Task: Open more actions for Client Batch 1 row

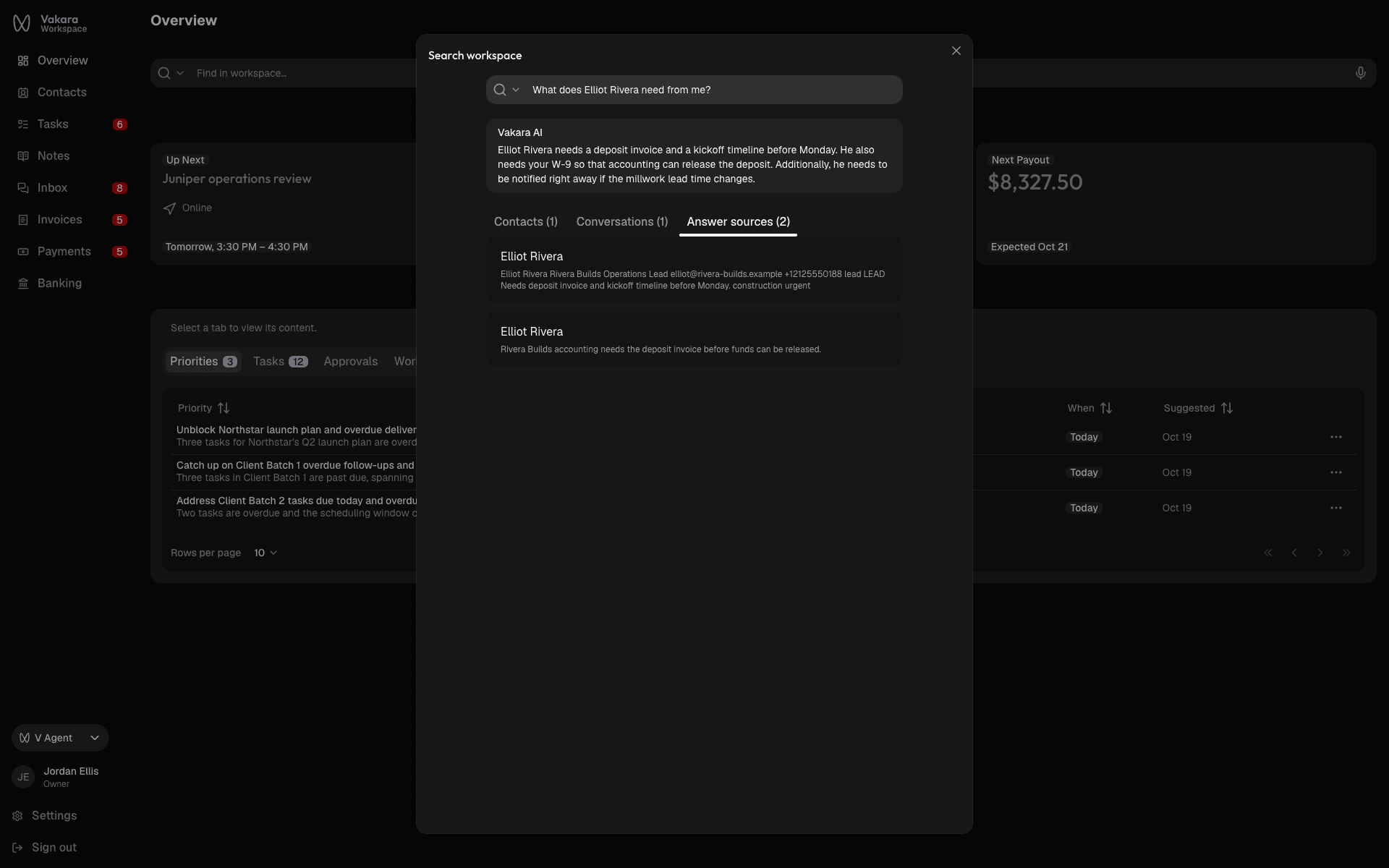Action: coord(1336,472)
